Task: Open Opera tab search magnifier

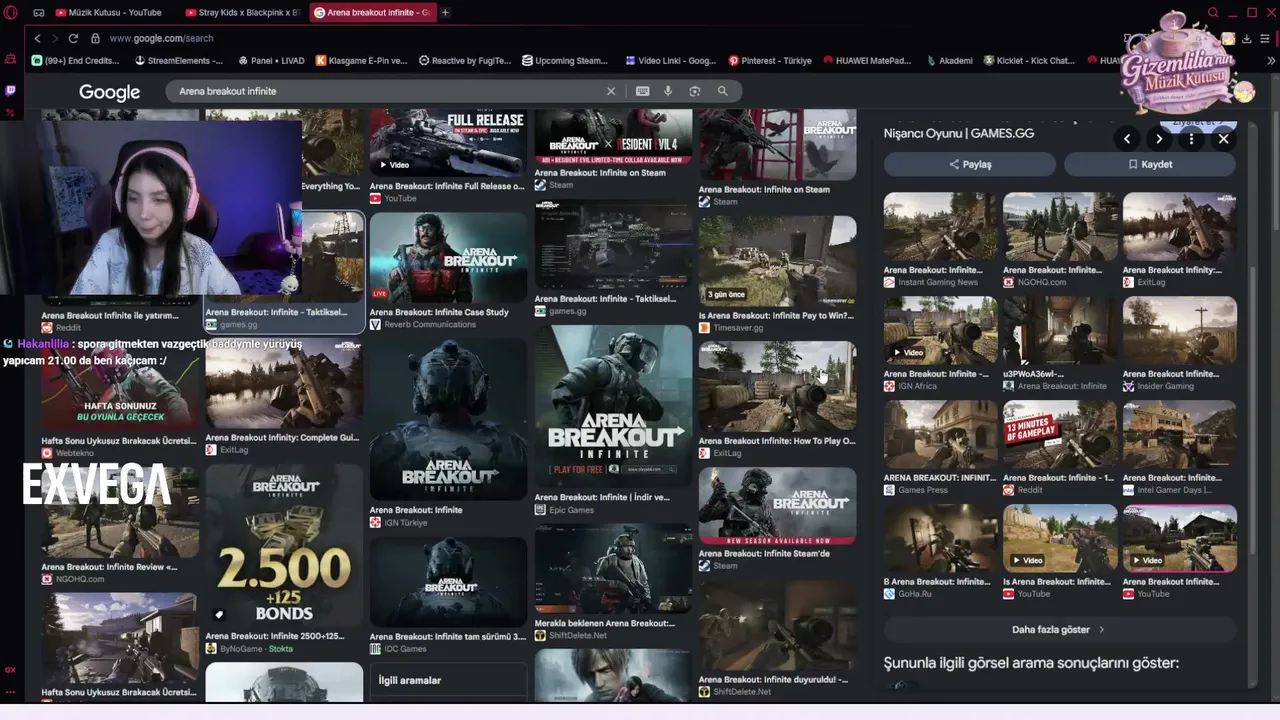Action: tap(1213, 13)
